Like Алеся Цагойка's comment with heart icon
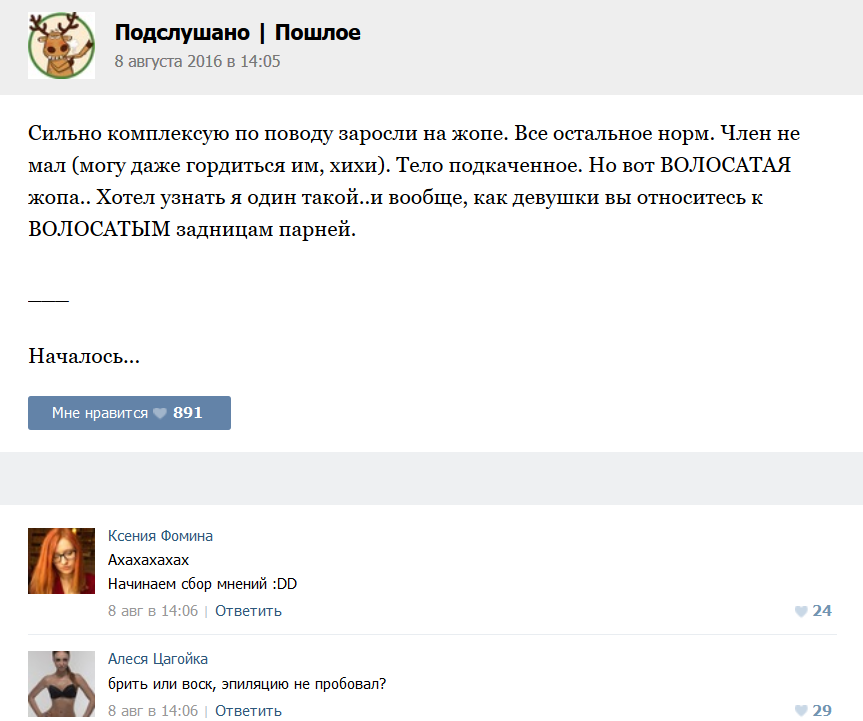 [x=801, y=711]
